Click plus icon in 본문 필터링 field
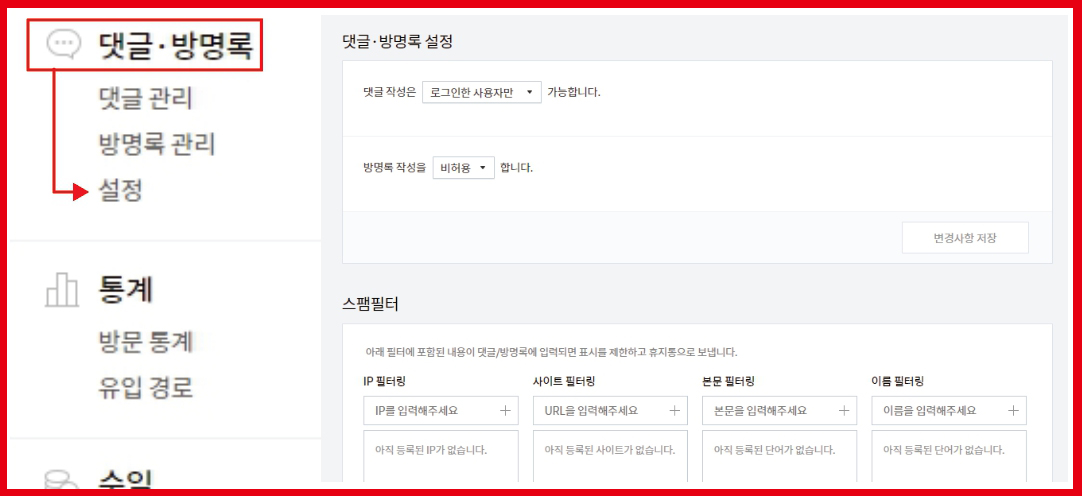 click(x=844, y=410)
